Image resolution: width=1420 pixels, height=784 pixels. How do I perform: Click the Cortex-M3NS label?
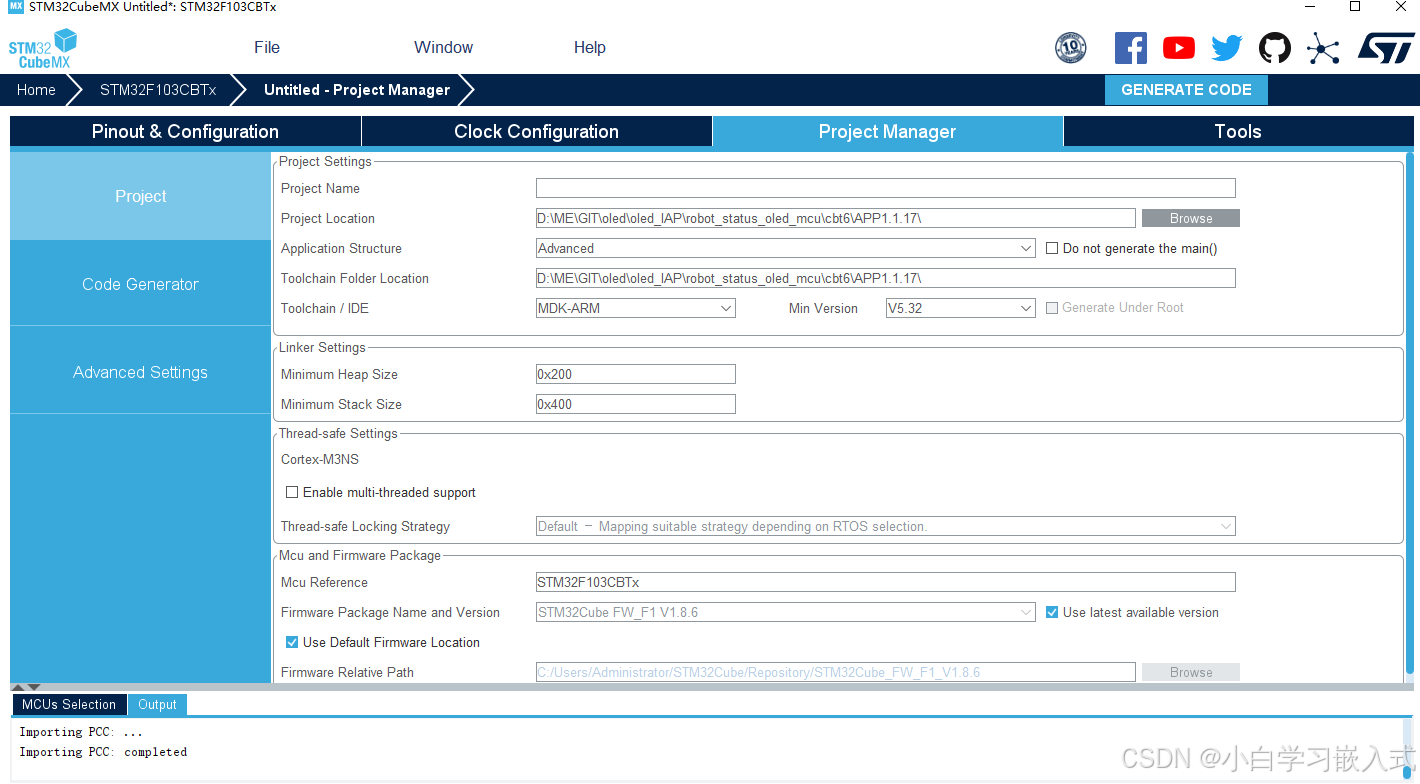pyautogui.click(x=320, y=460)
